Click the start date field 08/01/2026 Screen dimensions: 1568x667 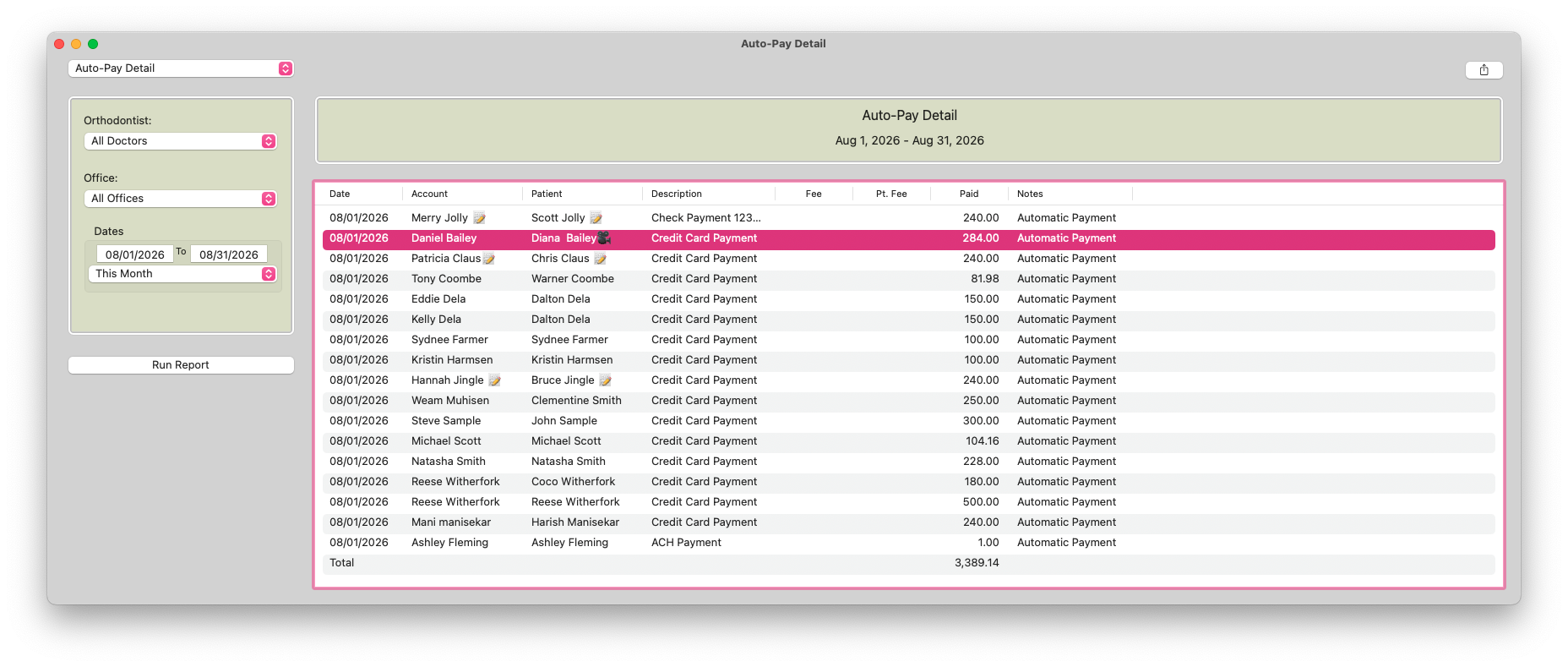point(135,254)
